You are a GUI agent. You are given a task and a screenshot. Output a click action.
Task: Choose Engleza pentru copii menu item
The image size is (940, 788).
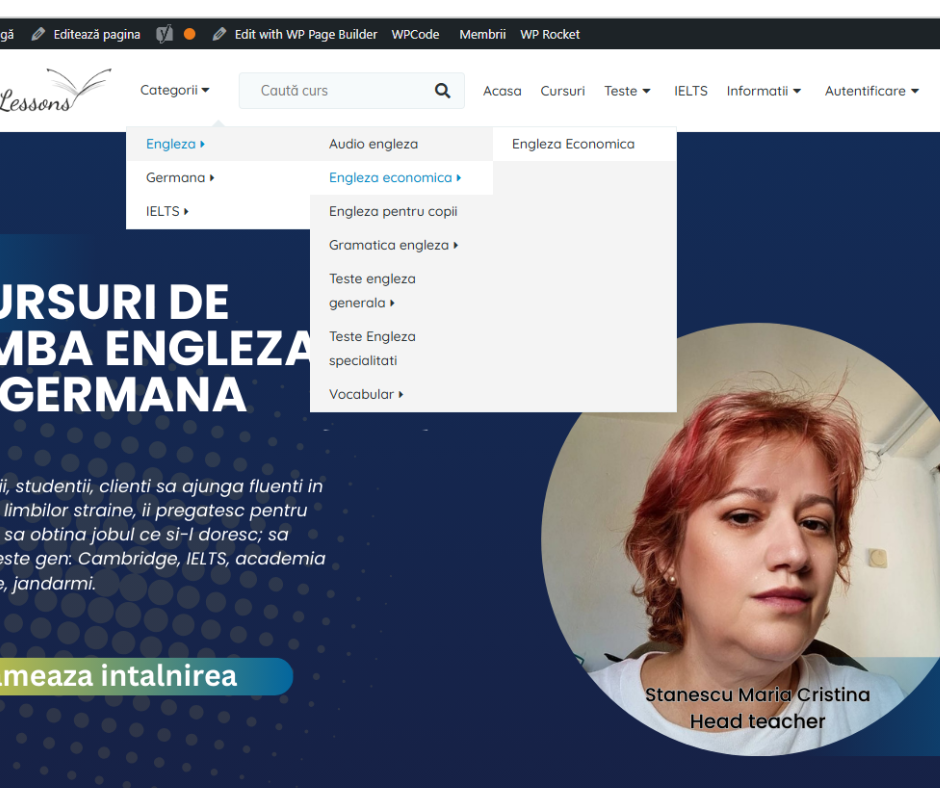(x=393, y=211)
